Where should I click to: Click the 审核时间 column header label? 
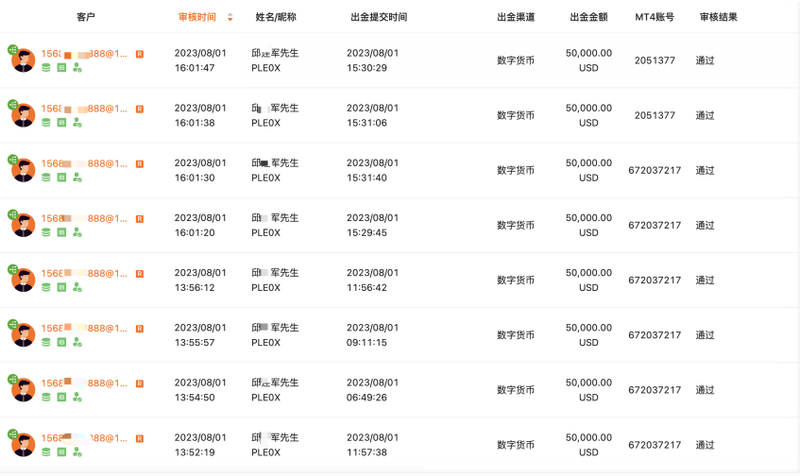click(x=197, y=17)
